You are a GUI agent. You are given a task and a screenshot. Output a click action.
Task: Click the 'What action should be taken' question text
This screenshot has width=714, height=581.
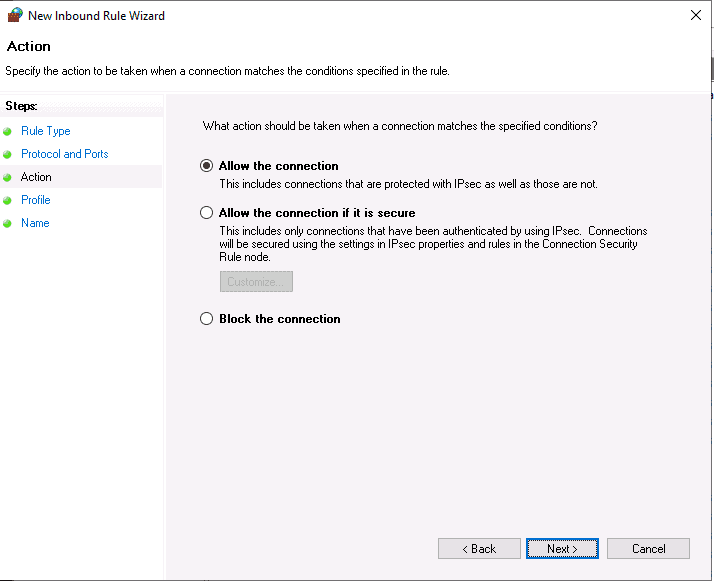pos(400,126)
